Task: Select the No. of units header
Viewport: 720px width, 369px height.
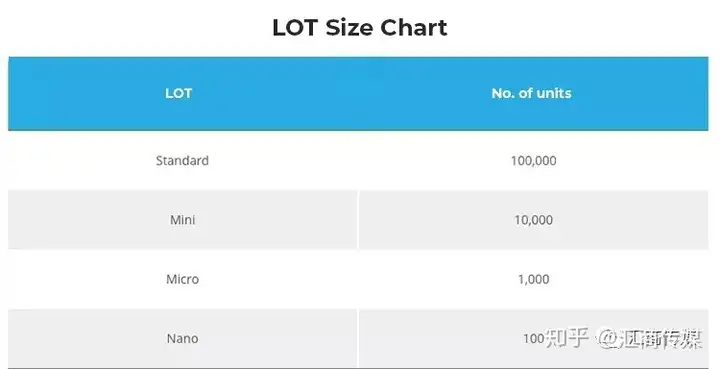Action: (531, 93)
